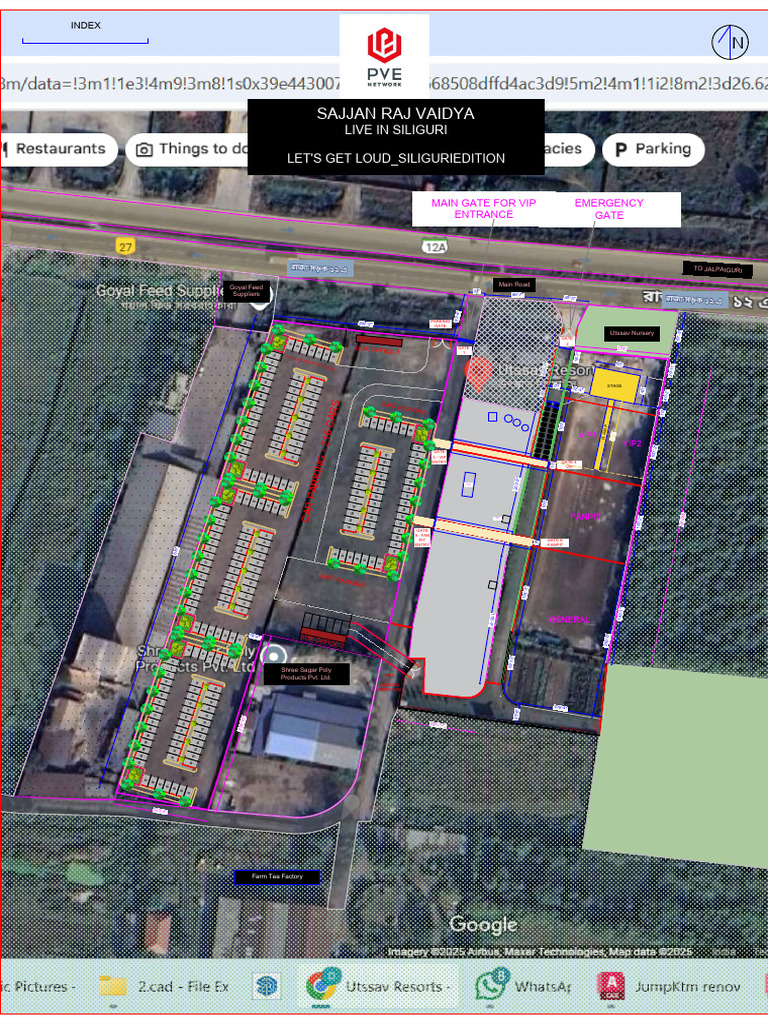Click the FANPIT zone label
This screenshot has width=768, height=1024.
(x=585, y=517)
